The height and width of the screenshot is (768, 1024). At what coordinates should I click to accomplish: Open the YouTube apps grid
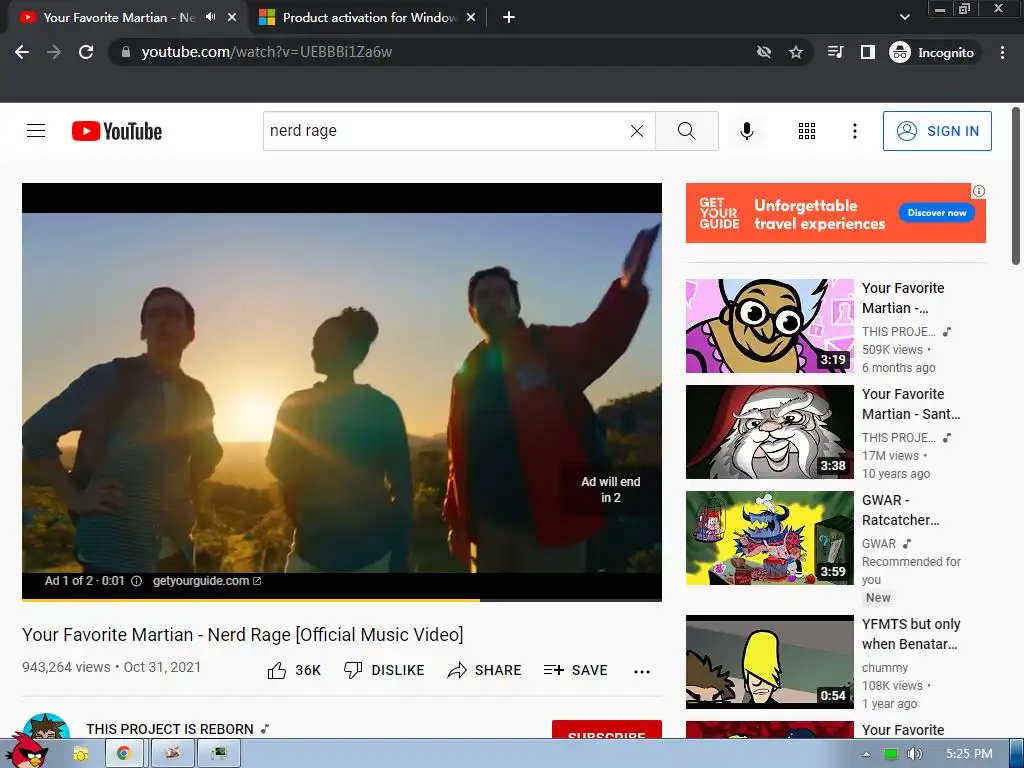pos(807,131)
